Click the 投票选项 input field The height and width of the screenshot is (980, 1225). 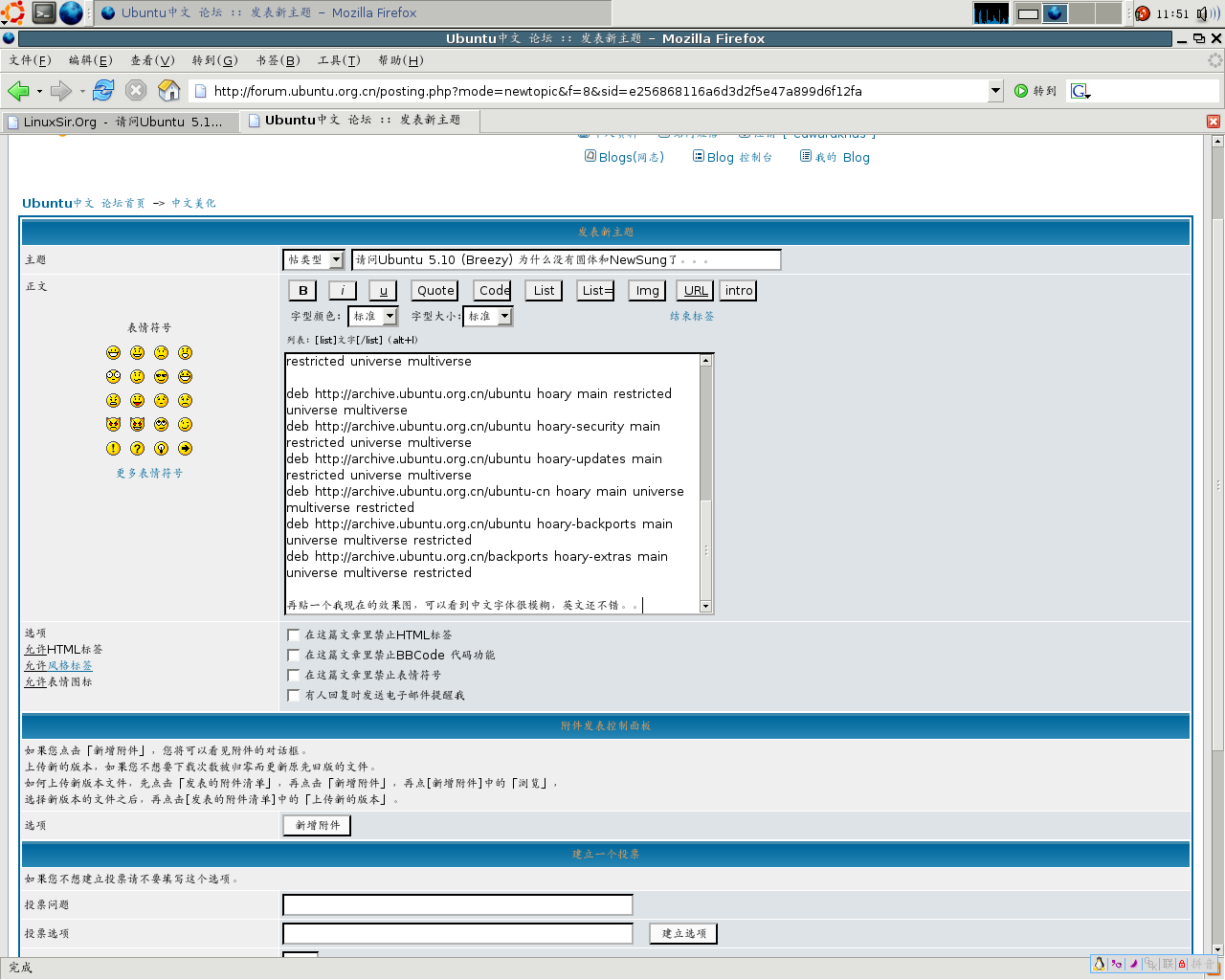pos(457,933)
